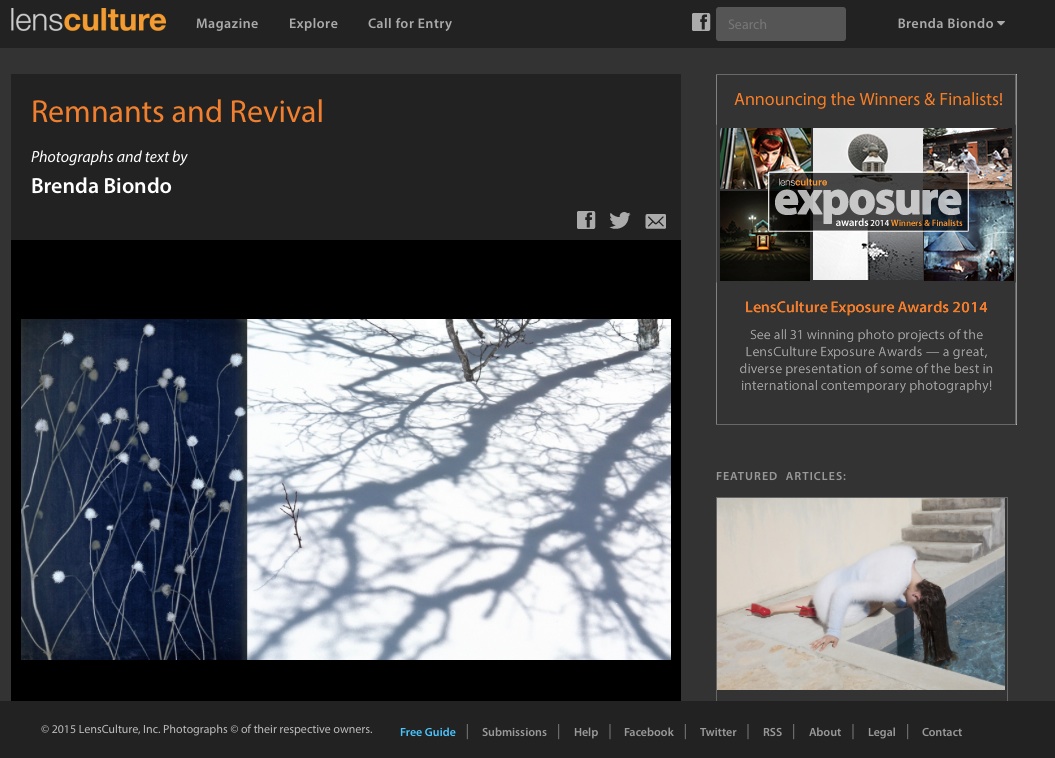Click the Photographs and text by caption
The width and height of the screenshot is (1055, 758).
pos(109,157)
